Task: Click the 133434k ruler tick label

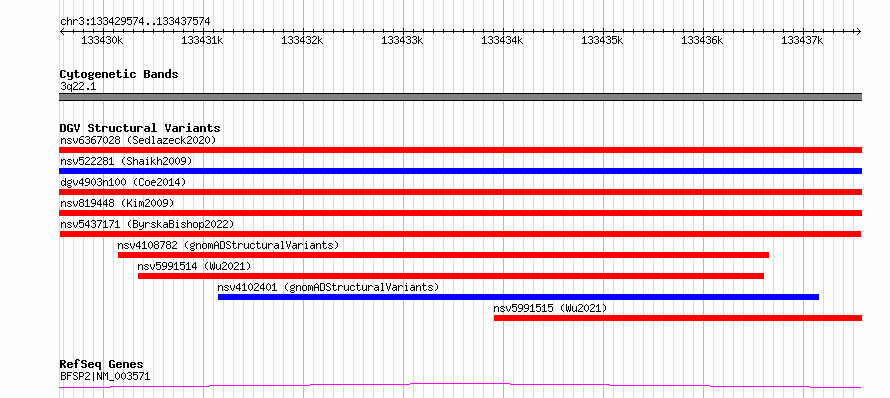Action: (502, 40)
